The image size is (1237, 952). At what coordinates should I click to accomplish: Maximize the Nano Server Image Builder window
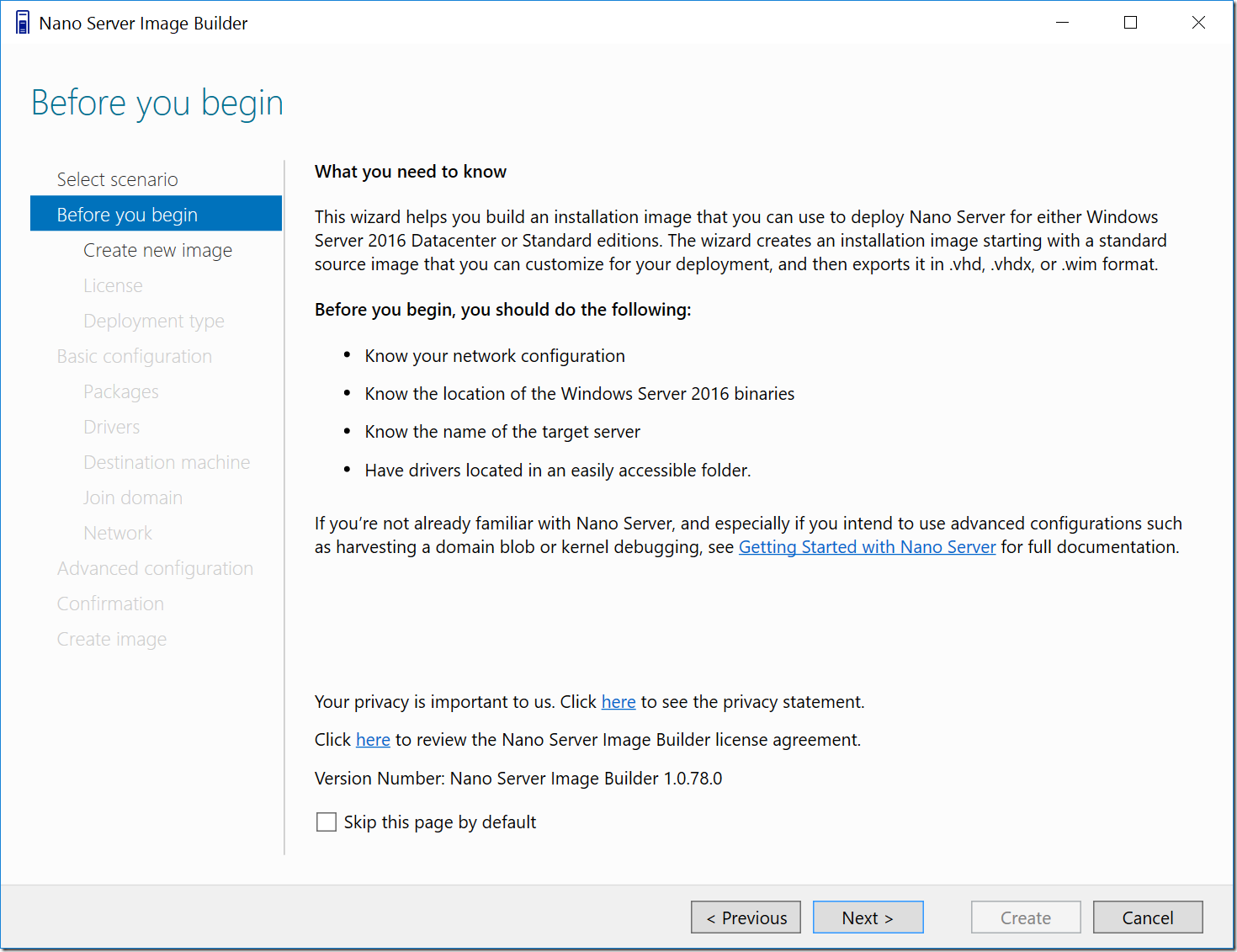point(1130,23)
